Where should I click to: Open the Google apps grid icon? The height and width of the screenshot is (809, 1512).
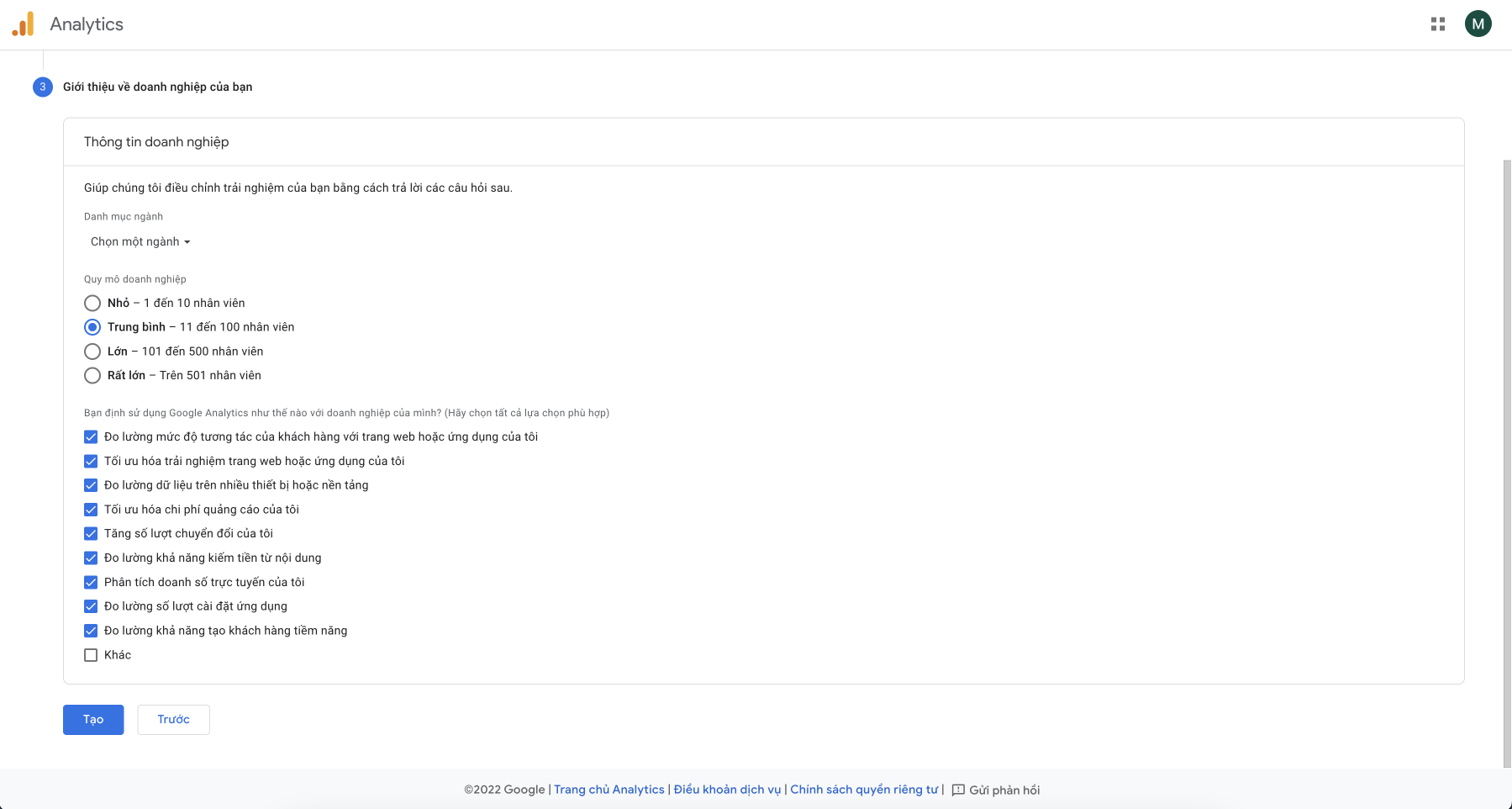pyautogui.click(x=1437, y=24)
